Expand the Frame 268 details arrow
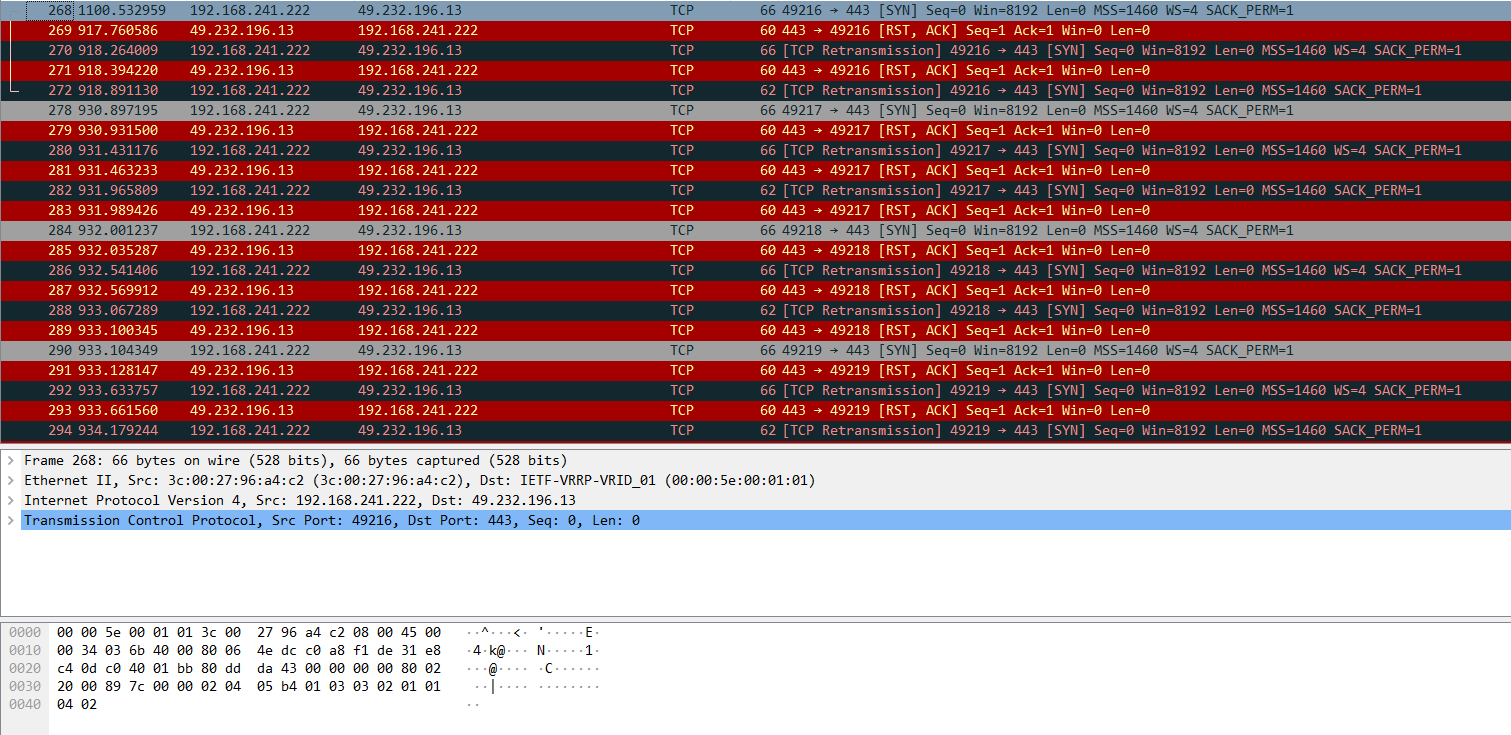 (11, 460)
